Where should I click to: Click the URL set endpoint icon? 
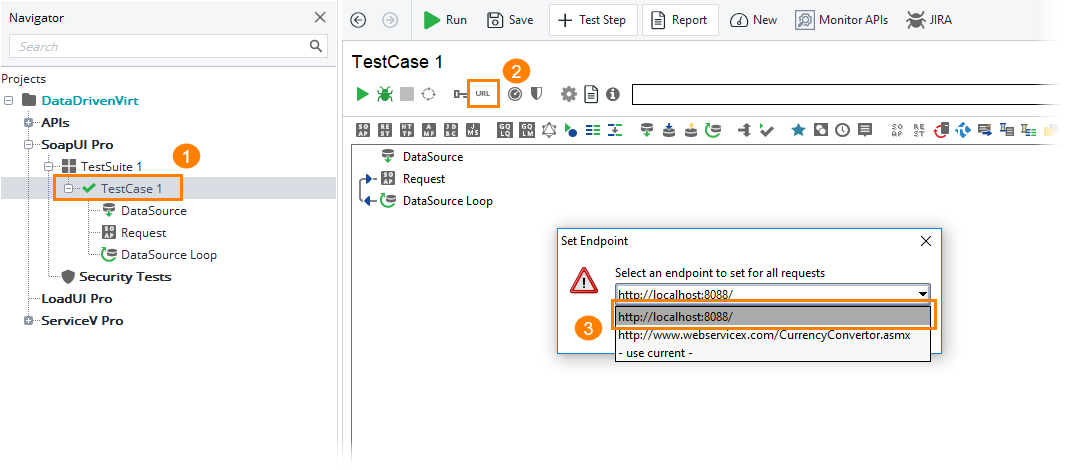pyautogui.click(x=483, y=94)
